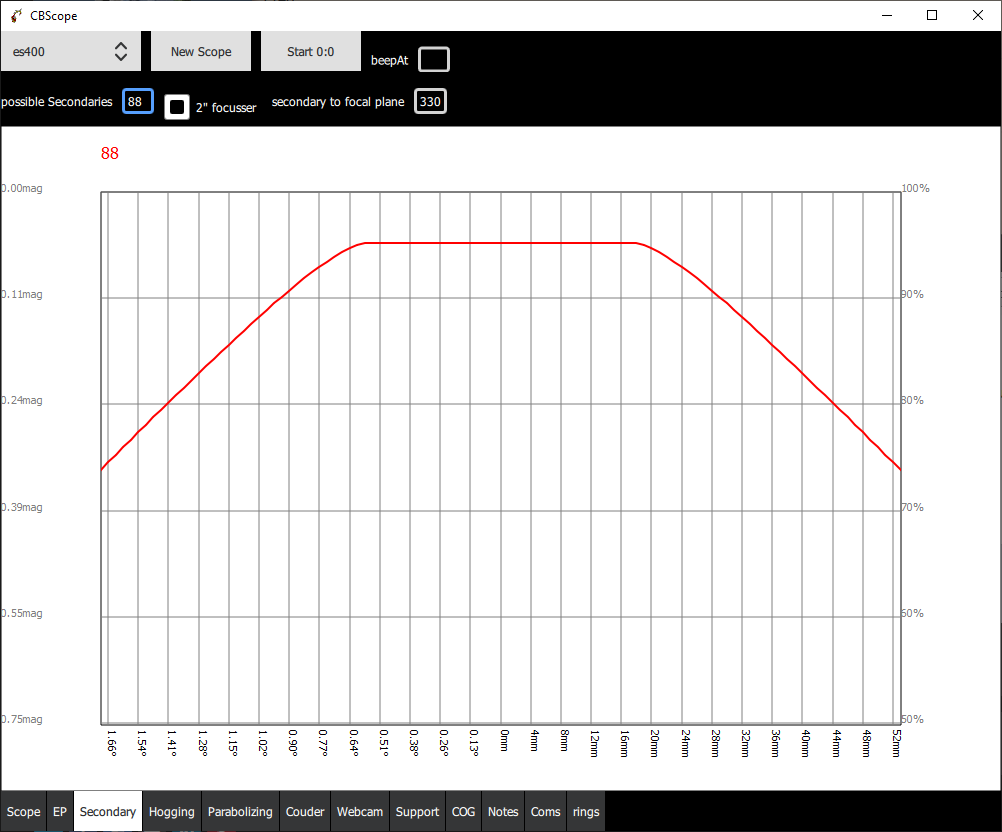
Task: Click the red 88 legend label
Action: pyautogui.click(x=110, y=153)
